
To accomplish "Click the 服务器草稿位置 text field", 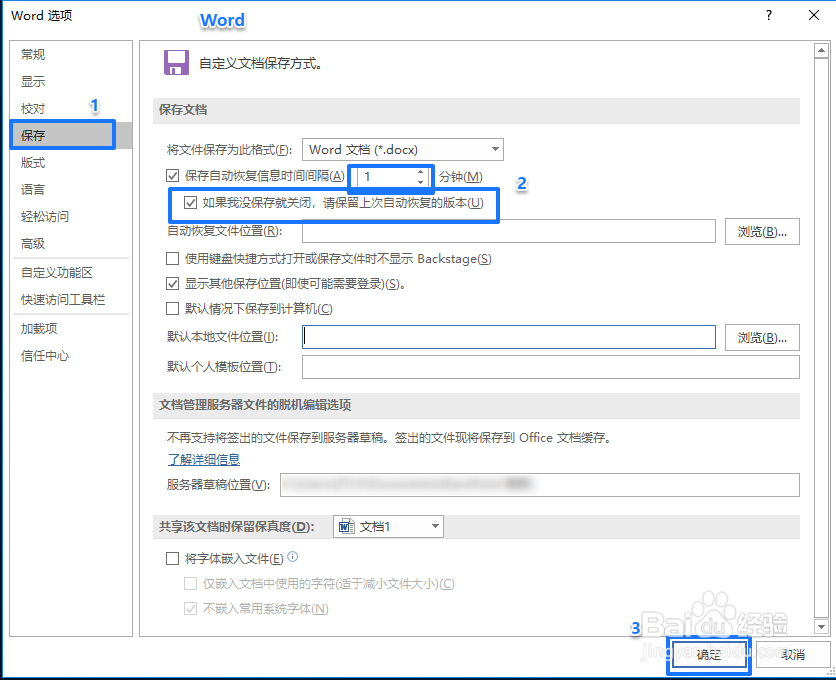I will 540,485.
